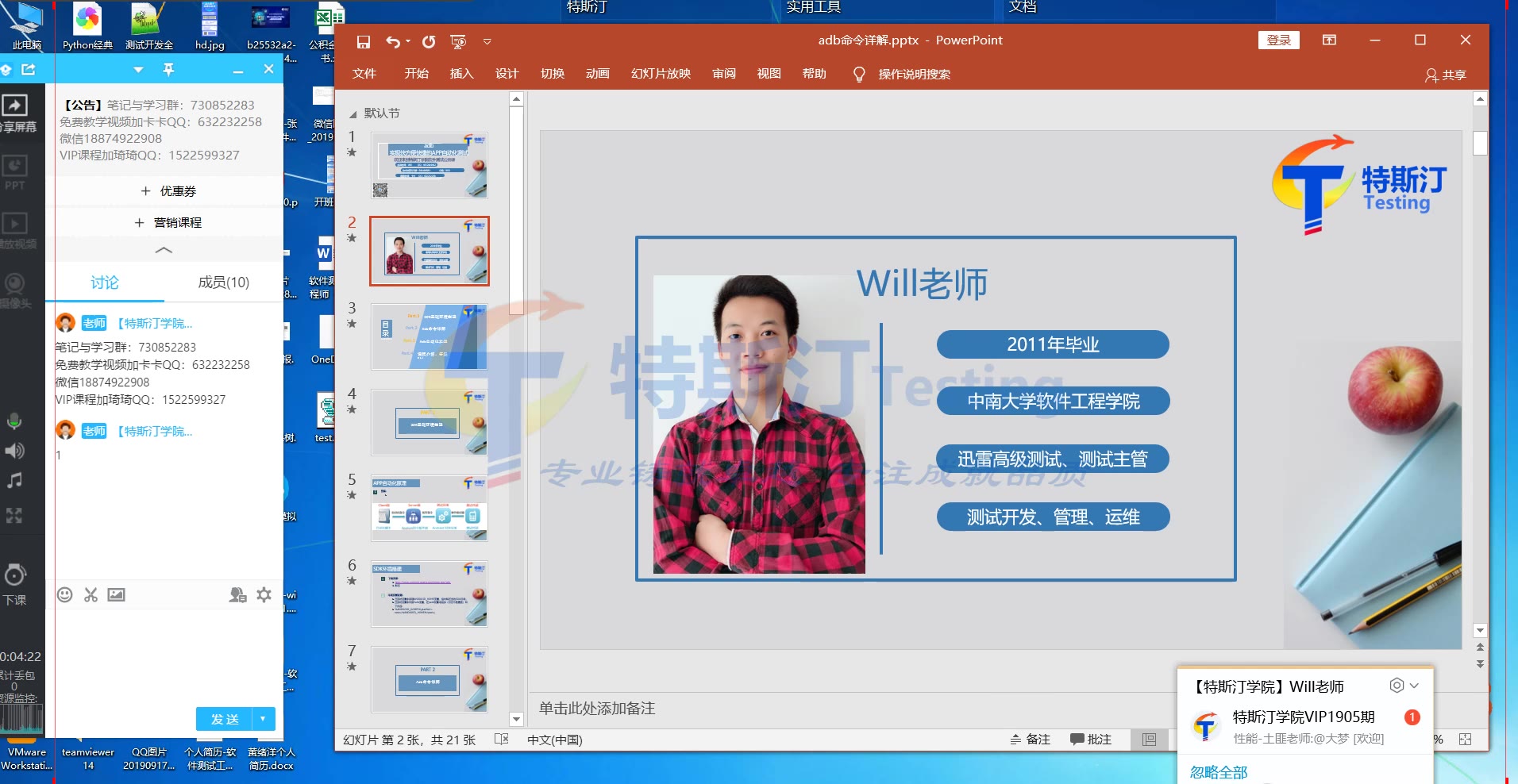Open notification popup settings icon
The height and width of the screenshot is (784, 1518).
[1397, 685]
